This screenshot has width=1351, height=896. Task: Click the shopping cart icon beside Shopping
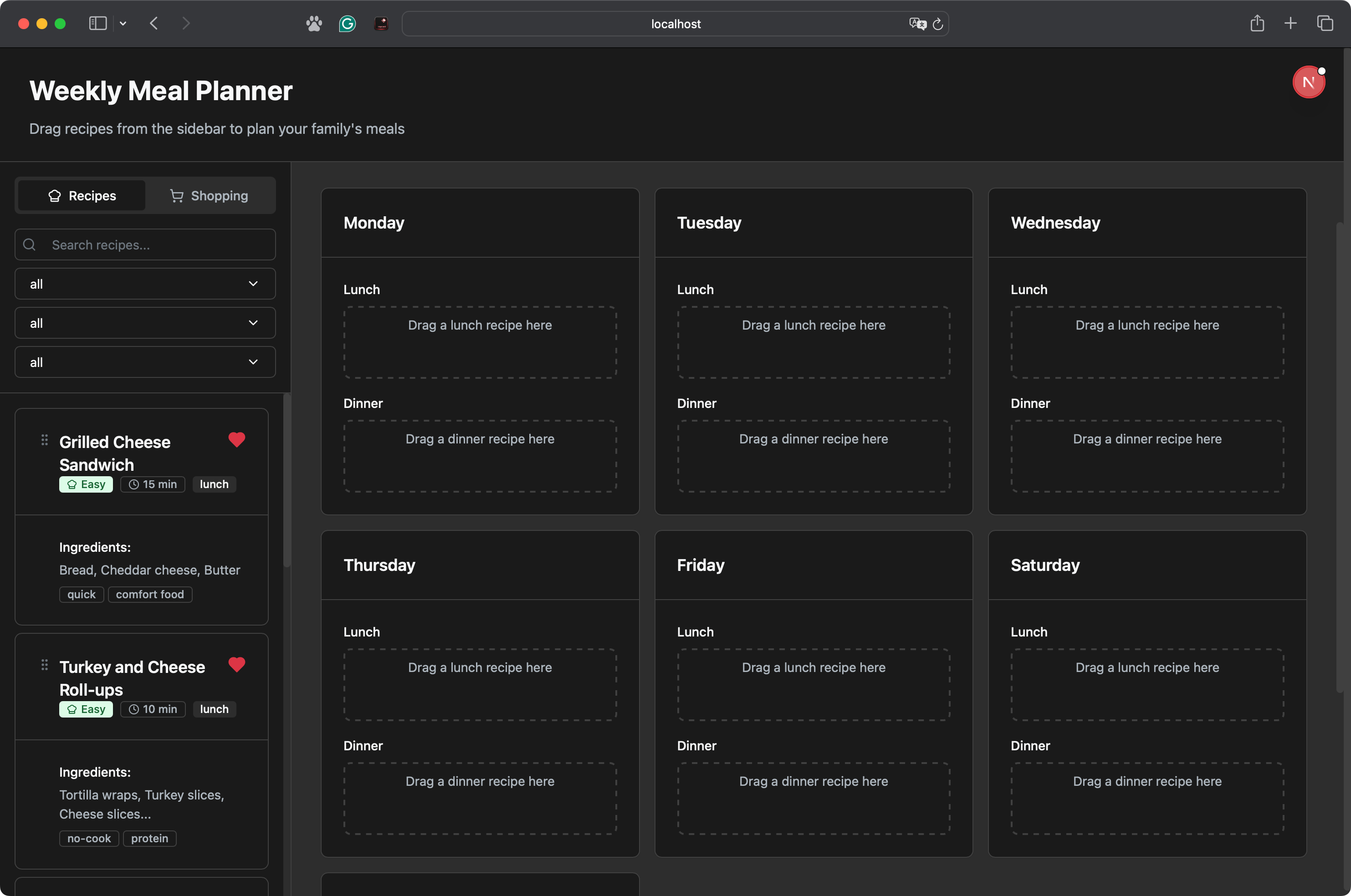click(x=176, y=195)
